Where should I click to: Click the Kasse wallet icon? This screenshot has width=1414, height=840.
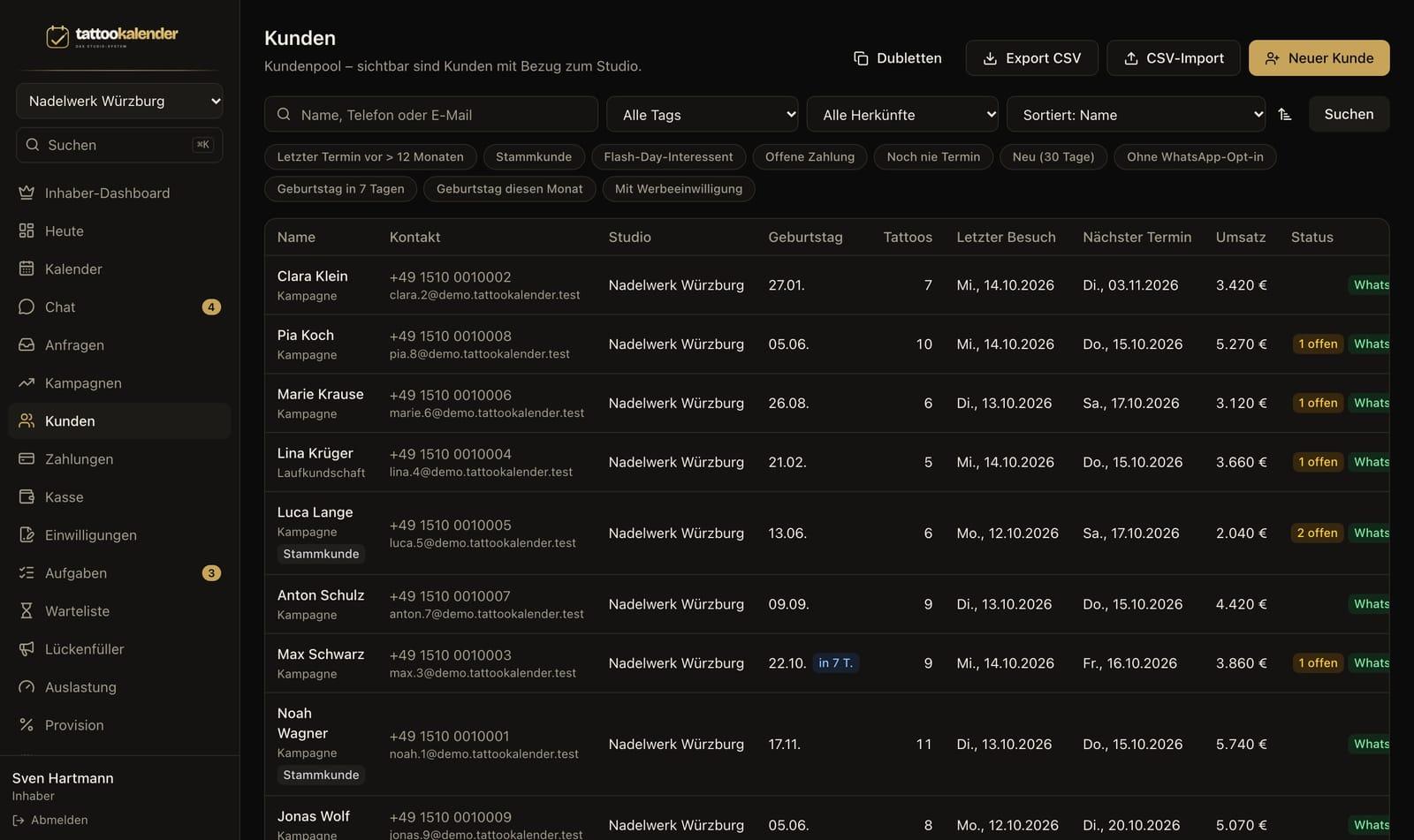click(27, 496)
